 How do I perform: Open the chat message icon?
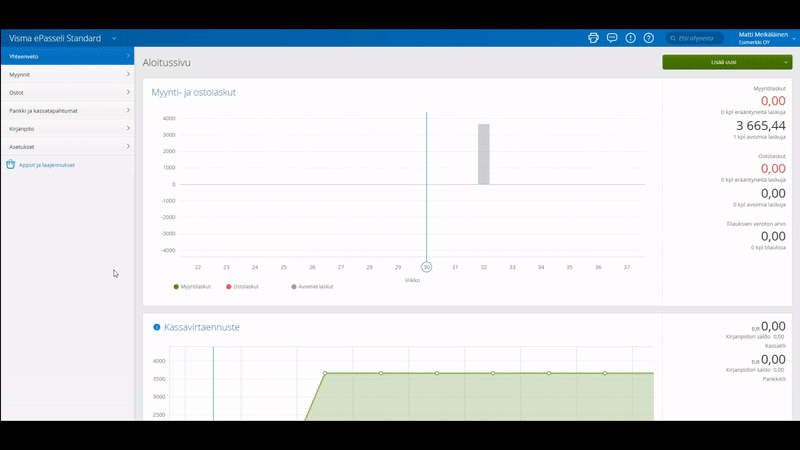pos(612,38)
